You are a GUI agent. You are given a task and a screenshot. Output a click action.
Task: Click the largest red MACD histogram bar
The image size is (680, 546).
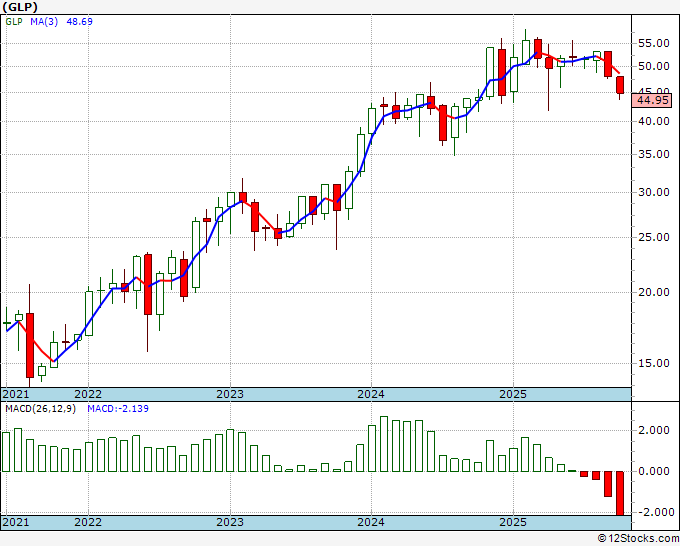(620, 493)
